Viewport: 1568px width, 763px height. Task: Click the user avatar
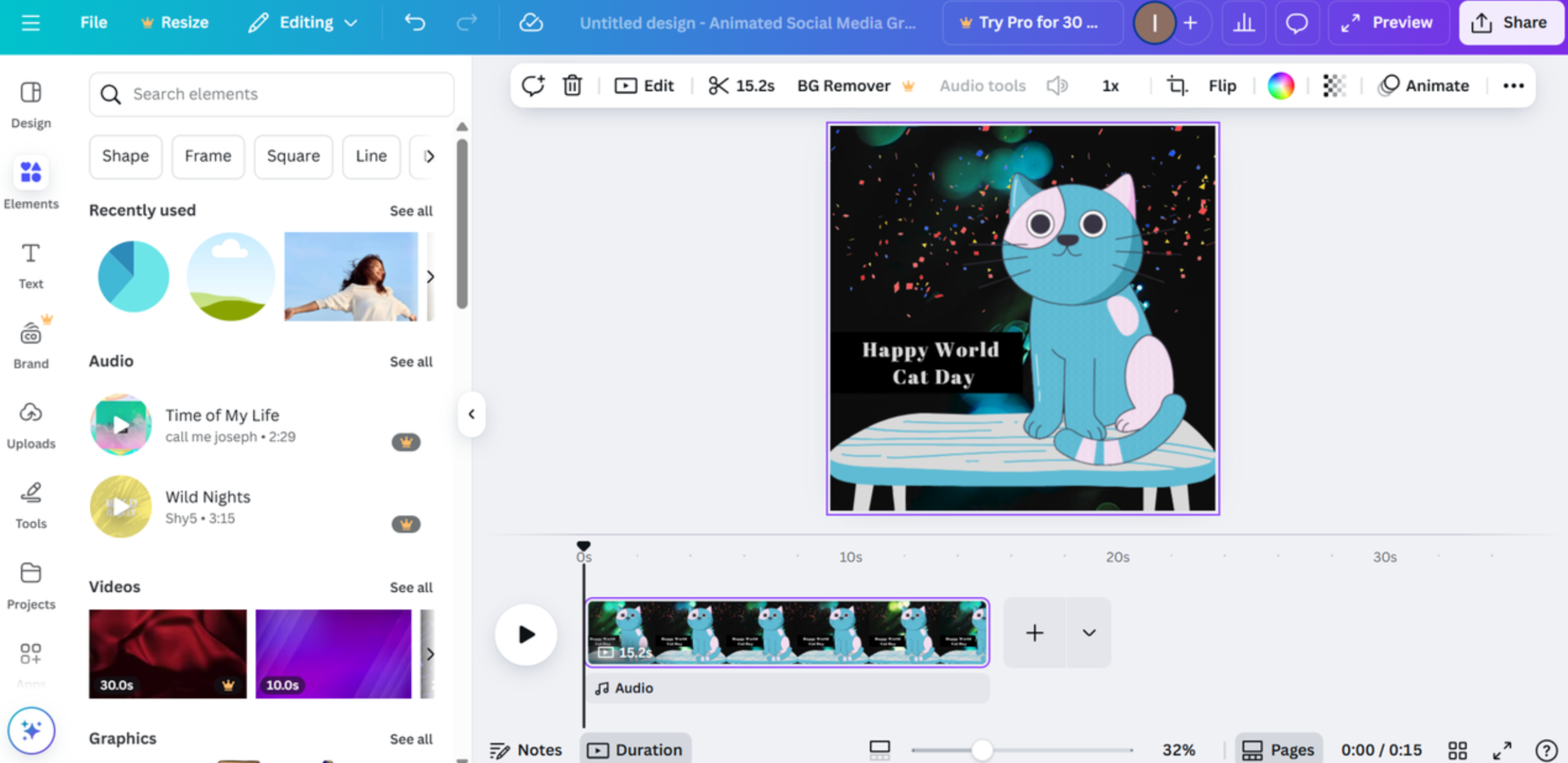point(1154,23)
